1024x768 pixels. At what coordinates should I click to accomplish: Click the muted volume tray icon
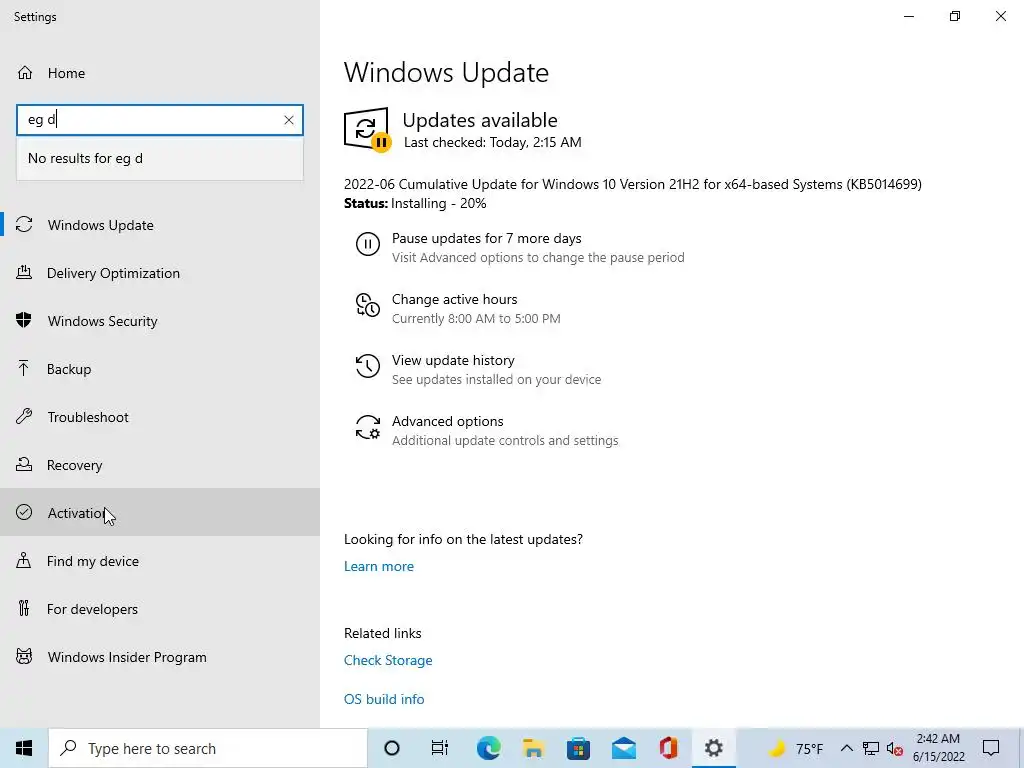tap(895, 749)
